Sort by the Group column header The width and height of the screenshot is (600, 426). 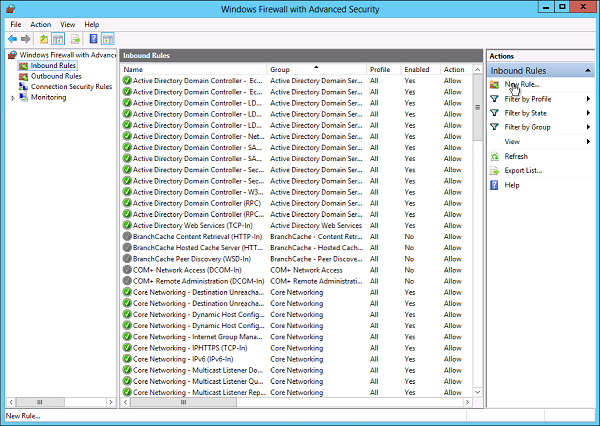316,70
